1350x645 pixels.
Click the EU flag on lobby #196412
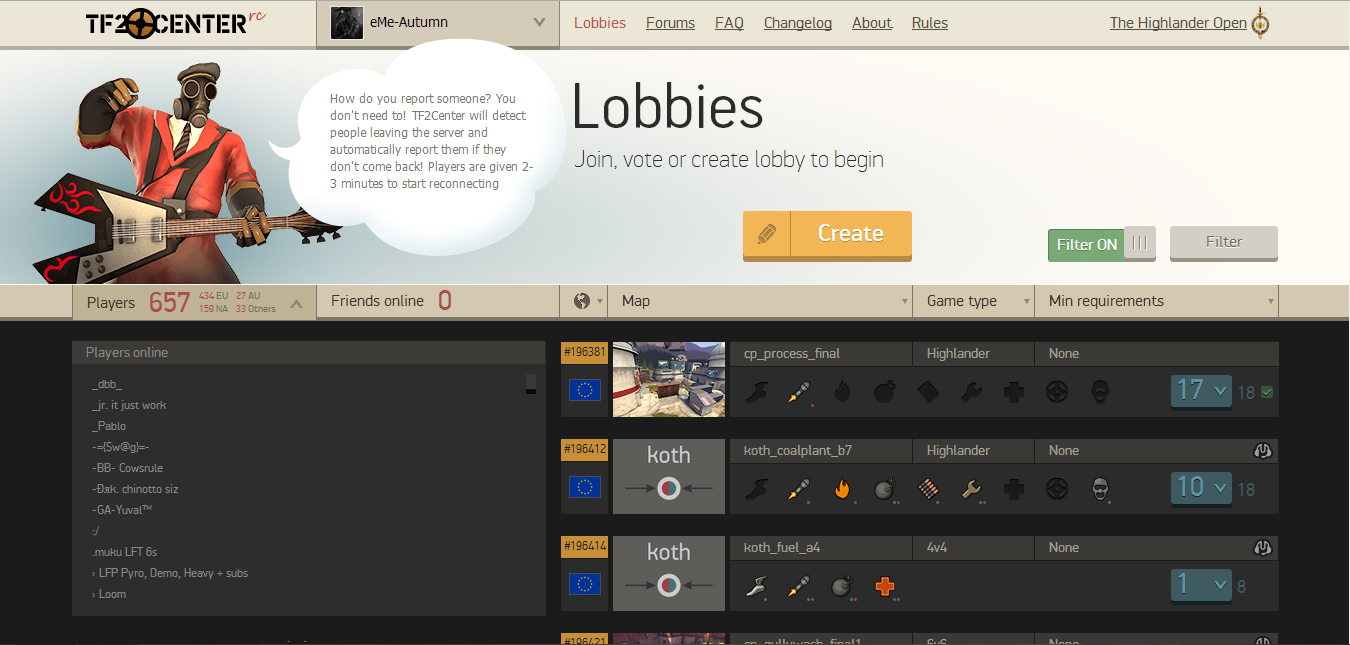(x=585, y=487)
